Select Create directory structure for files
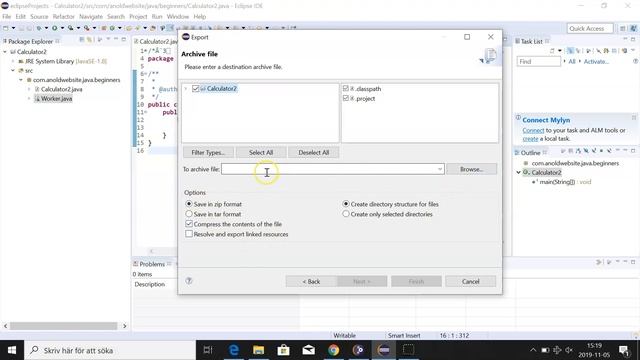This screenshot has height=360, width=640. [346, 204]
